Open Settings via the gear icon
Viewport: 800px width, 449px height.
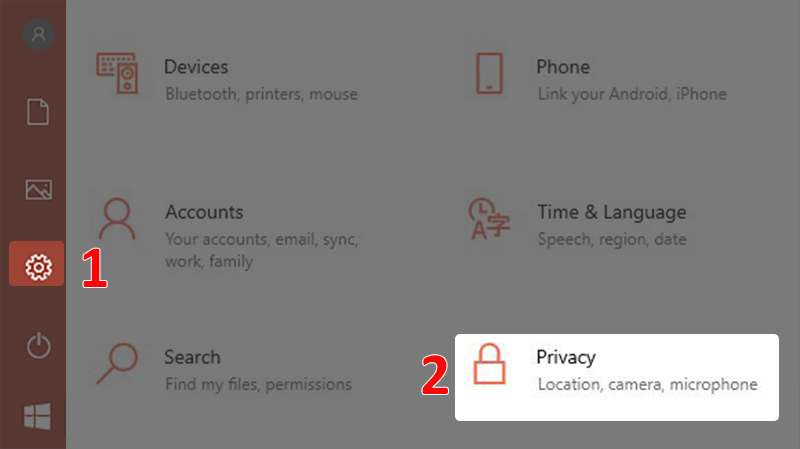38,266
